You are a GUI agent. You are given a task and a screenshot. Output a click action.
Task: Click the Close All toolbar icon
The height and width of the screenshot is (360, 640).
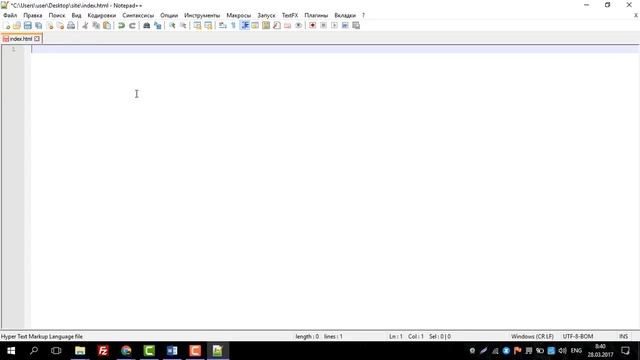point(60,25)
